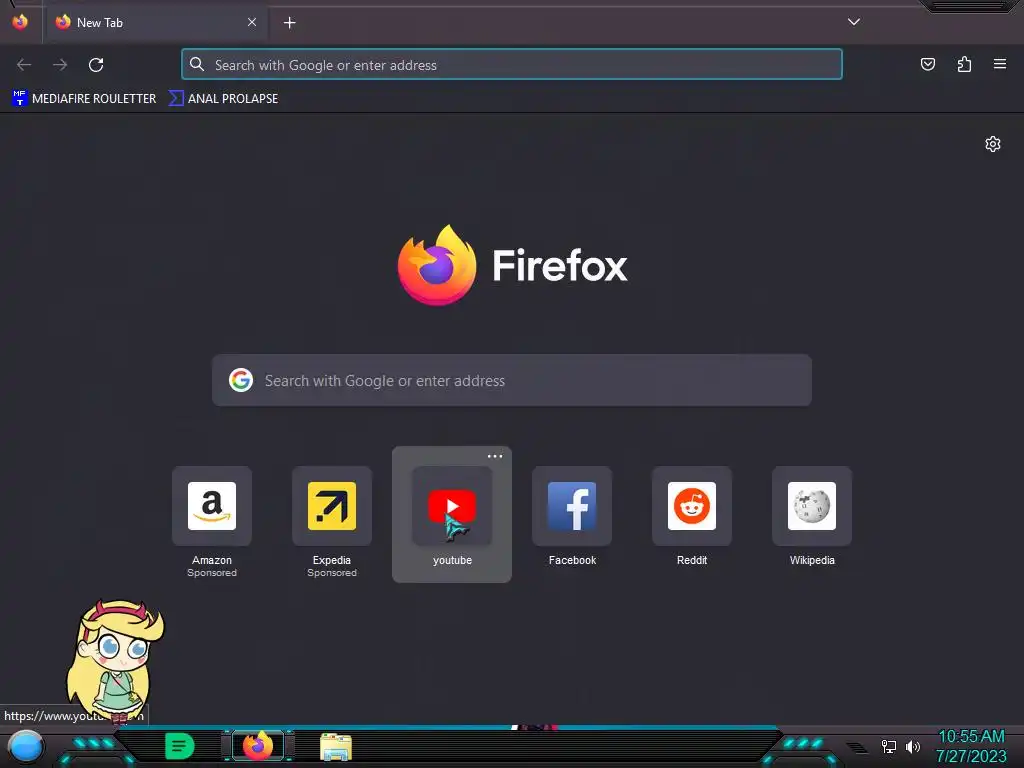The height and width of the screenshot is (768, 1024).
Task: Select the New Tab tab
Action: (x=156, y=22)
